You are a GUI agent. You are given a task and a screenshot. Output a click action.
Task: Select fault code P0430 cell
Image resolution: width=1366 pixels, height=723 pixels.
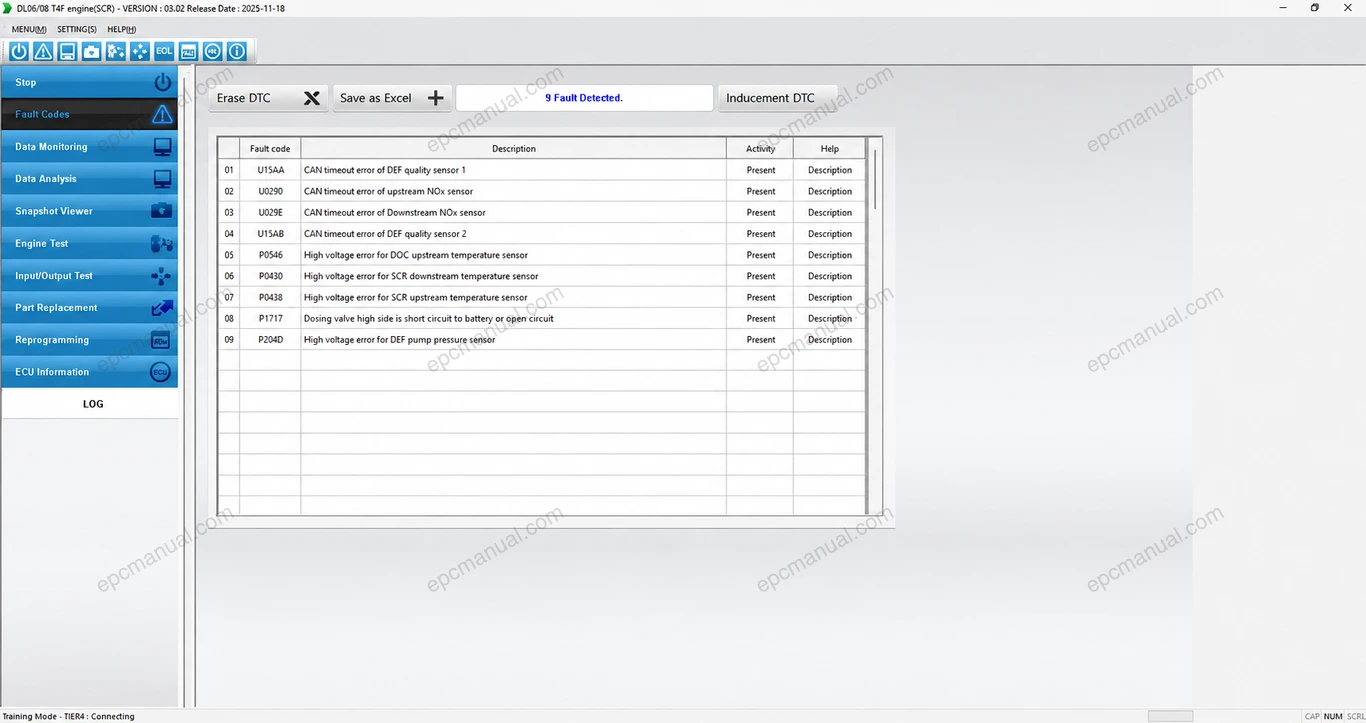tap(270, 276)
